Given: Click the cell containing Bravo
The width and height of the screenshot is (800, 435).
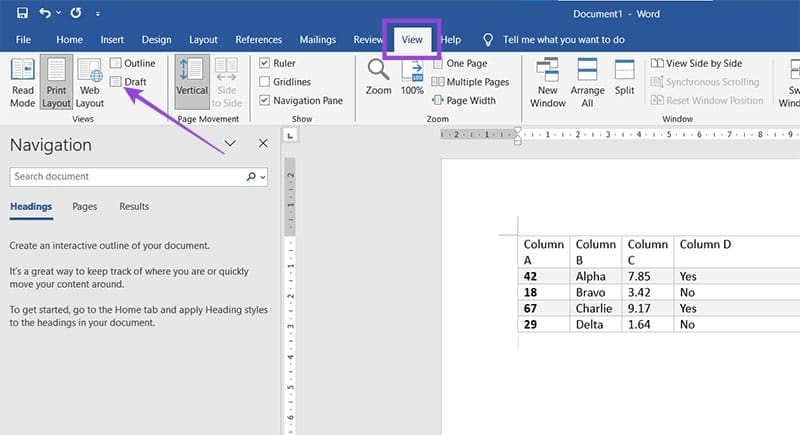Looking at the screenshot, I should click(596, 292).
